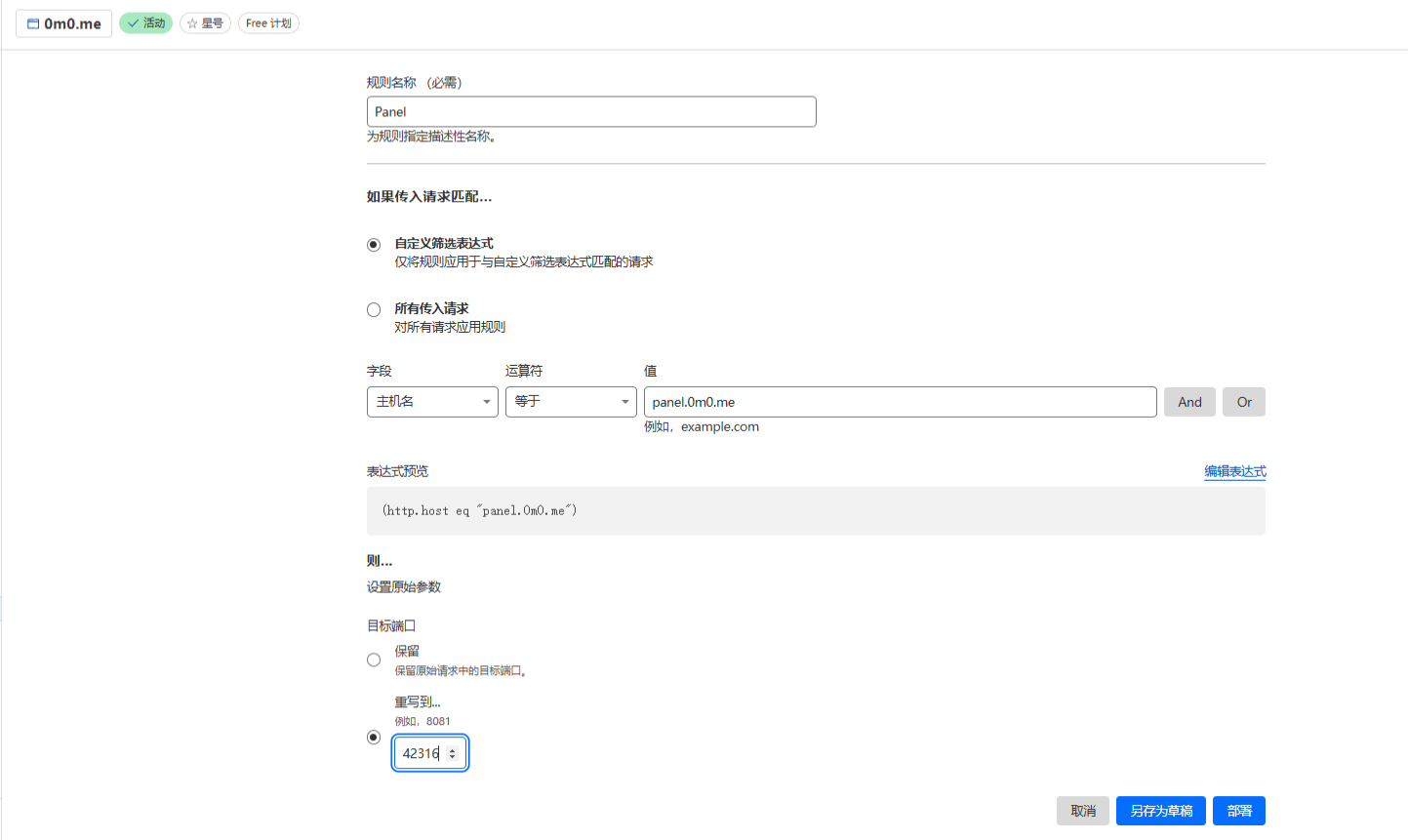
Task: Click the value field containing panel.0m0.me
Action: [x=900, y=402]
